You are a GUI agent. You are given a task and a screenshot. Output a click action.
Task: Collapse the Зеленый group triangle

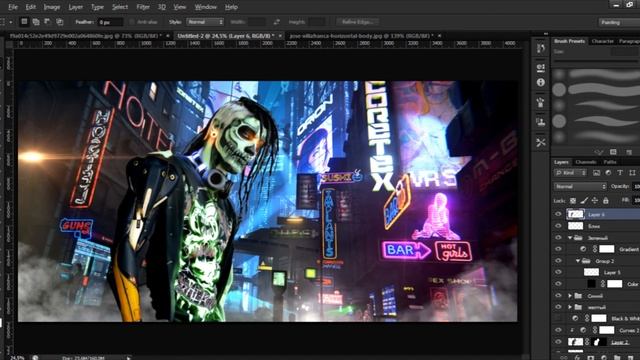(570, 238)
